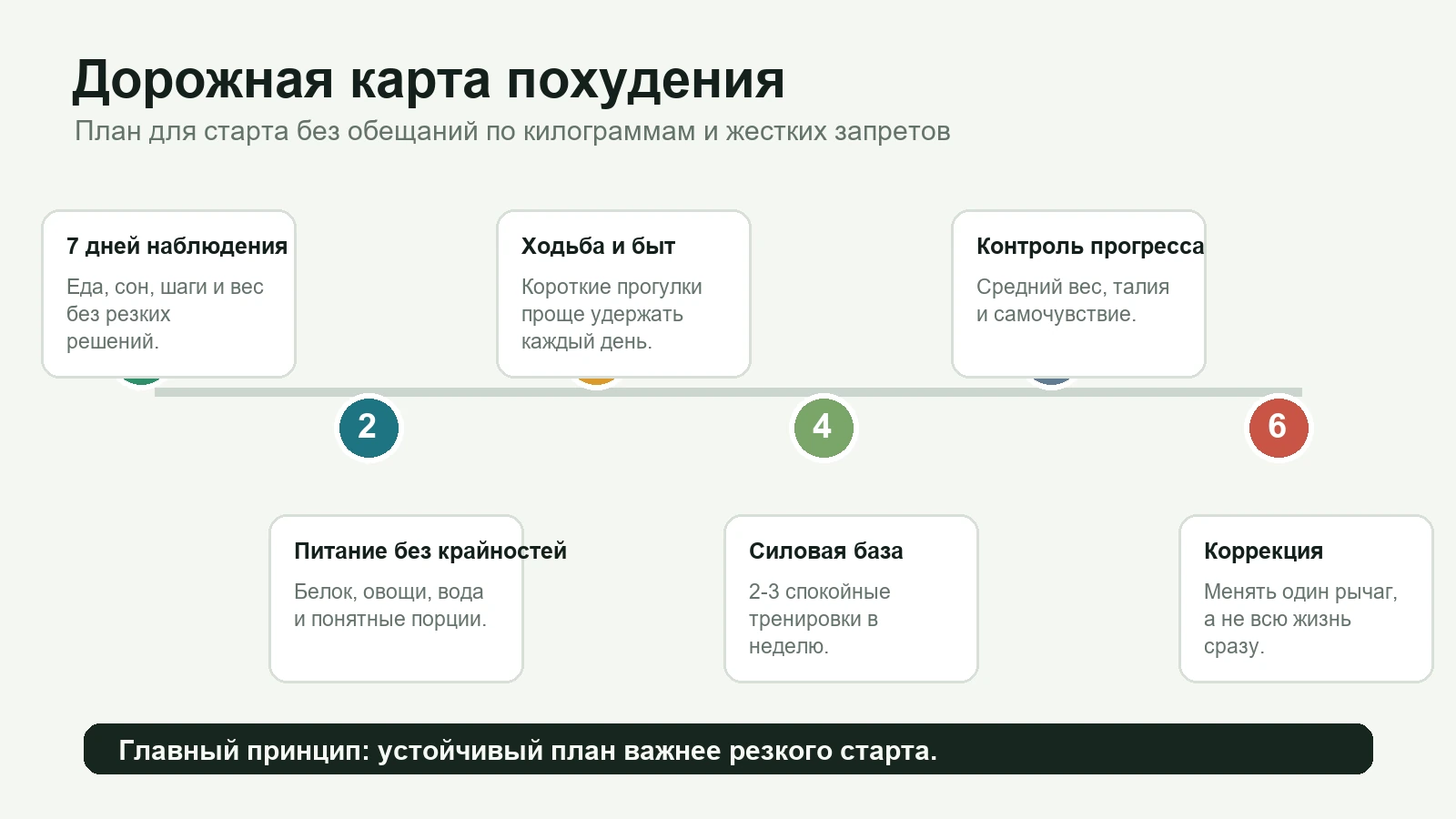Select the slide title "Дорожная карта похудения"
This screenshot has height=819, width=1456.
tap(429, 80)
